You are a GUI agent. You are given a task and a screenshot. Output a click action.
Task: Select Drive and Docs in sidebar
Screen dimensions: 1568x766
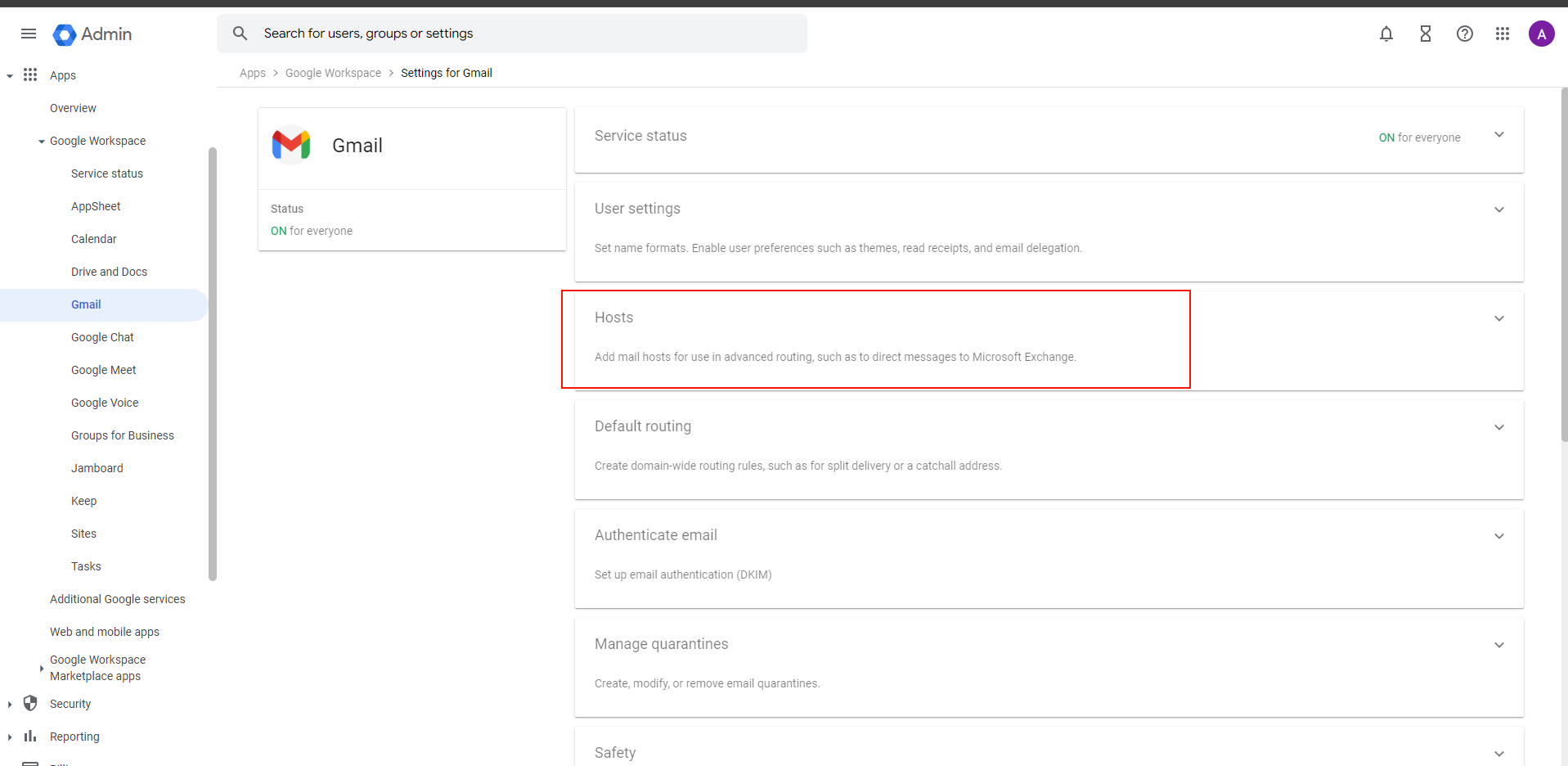(x=109, y=272)
